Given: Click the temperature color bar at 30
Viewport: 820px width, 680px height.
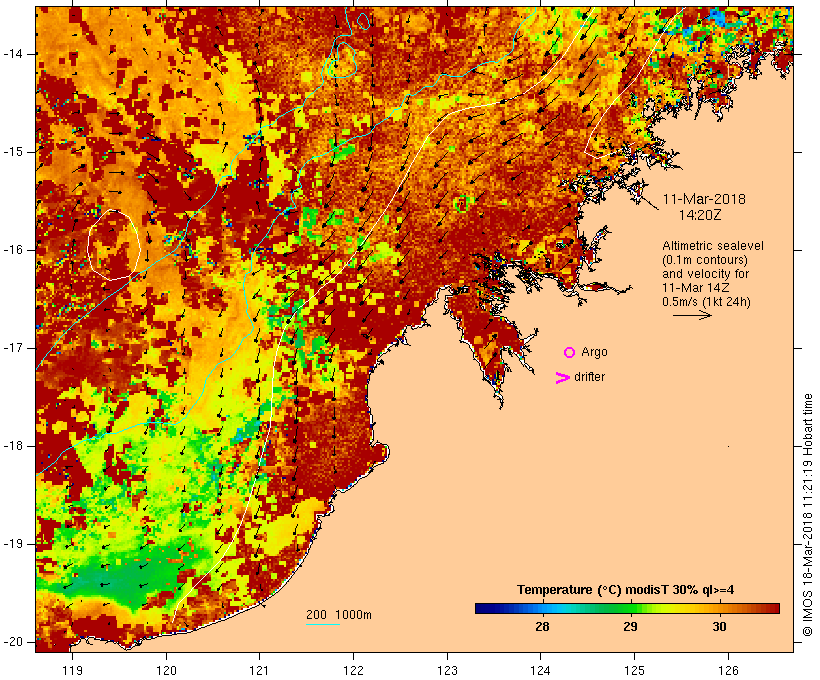Looking at the screenshot, I should (720, 608).
